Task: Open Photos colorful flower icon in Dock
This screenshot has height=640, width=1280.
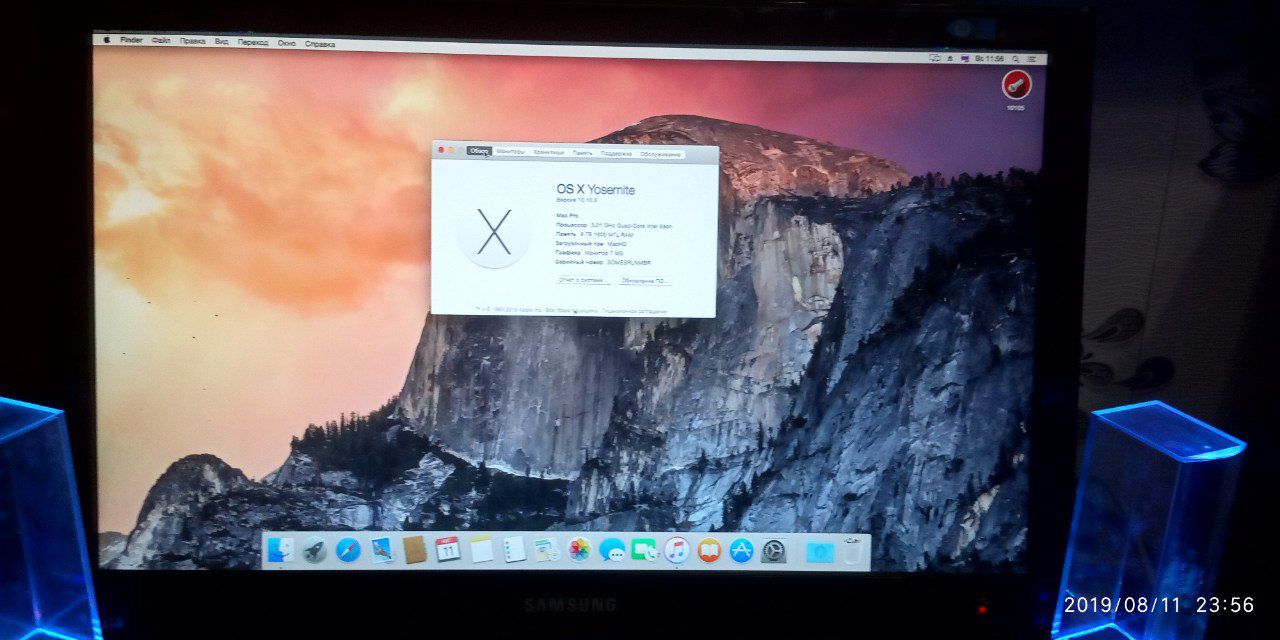Action: 579,549
